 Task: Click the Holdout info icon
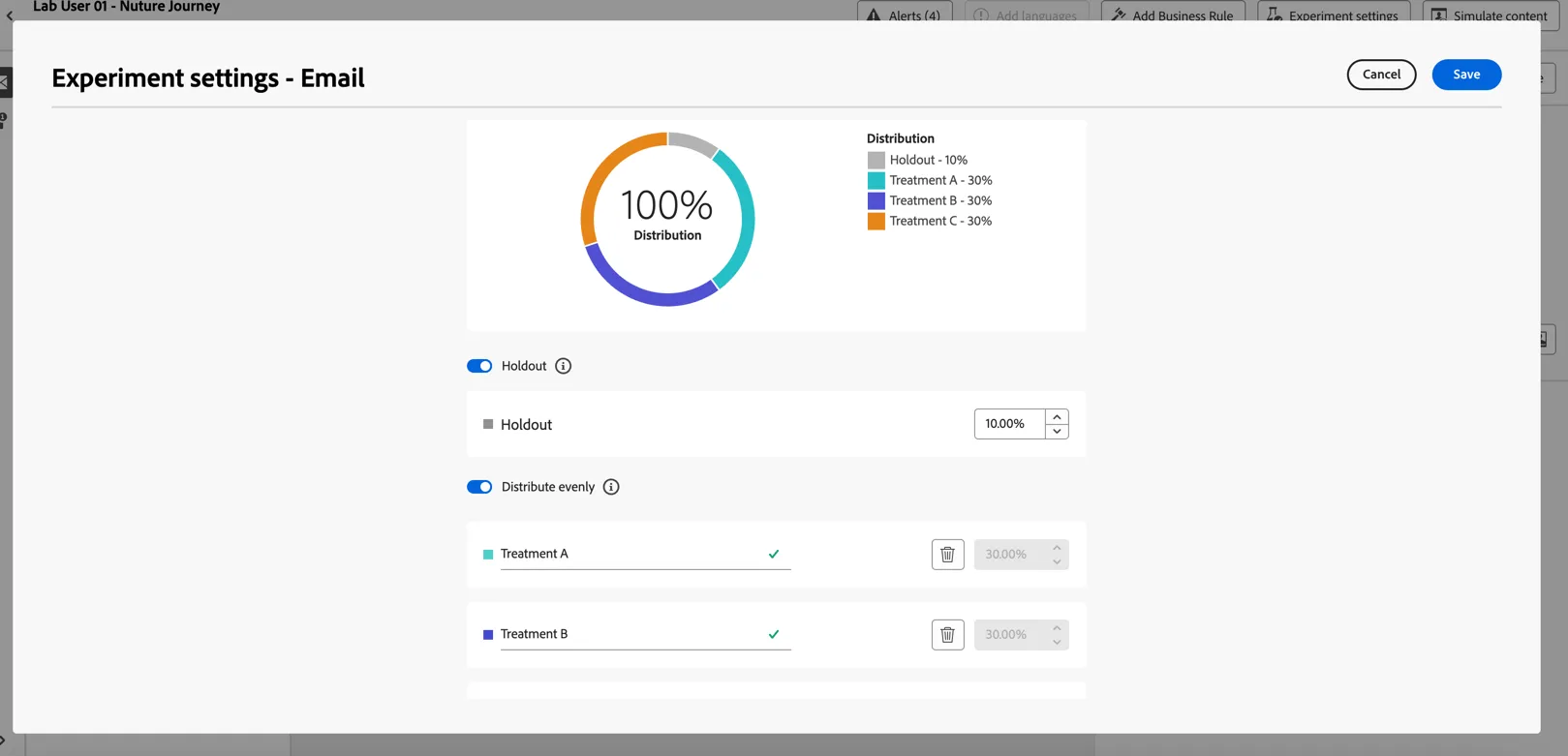pos(563,366)
